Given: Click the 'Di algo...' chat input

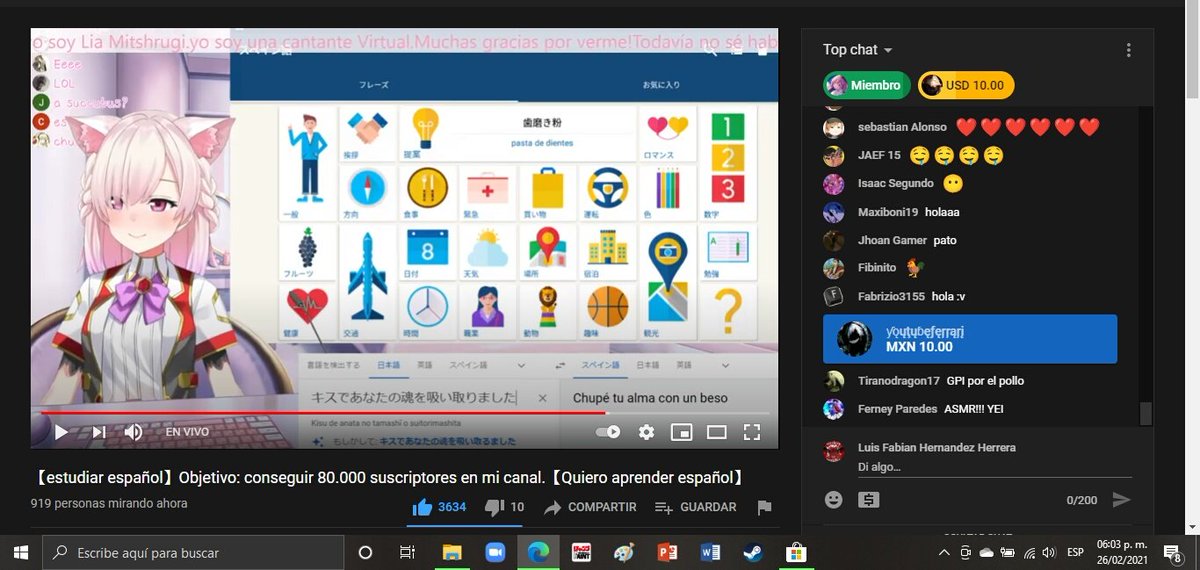Looking at the screenshot, I should point(995,466).
